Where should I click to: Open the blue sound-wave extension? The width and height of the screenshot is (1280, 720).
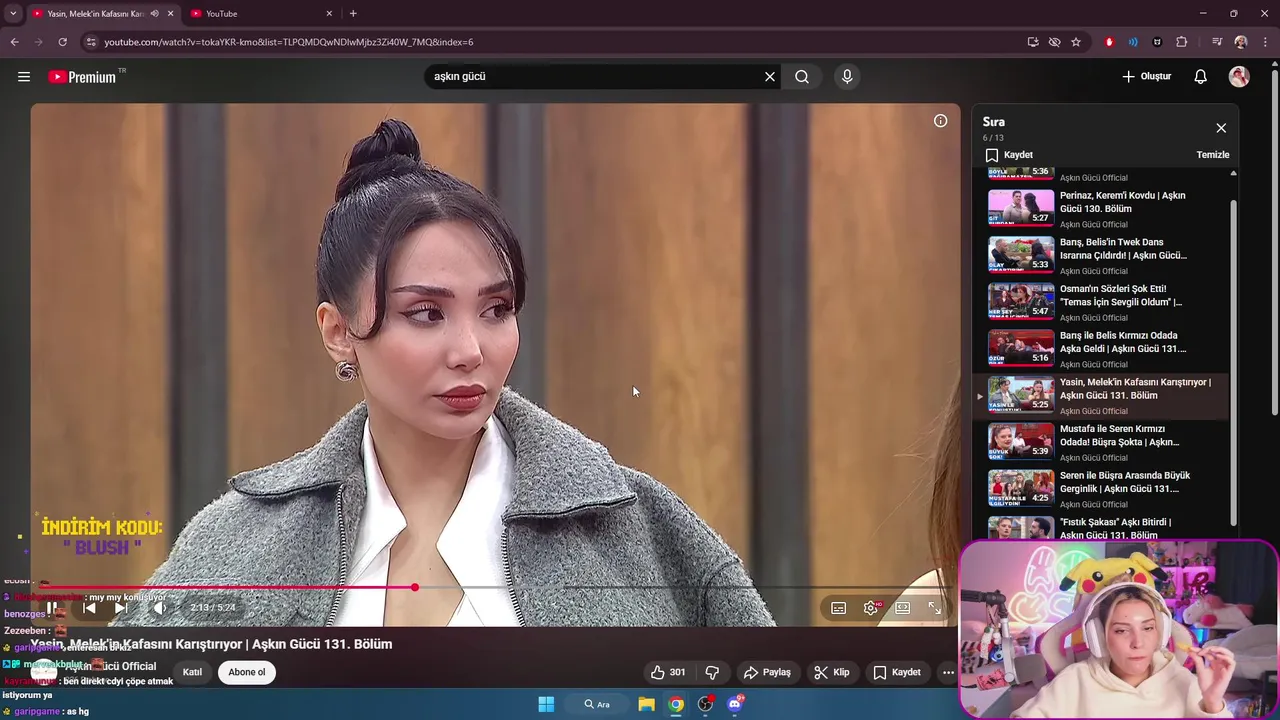[1133, 42]
